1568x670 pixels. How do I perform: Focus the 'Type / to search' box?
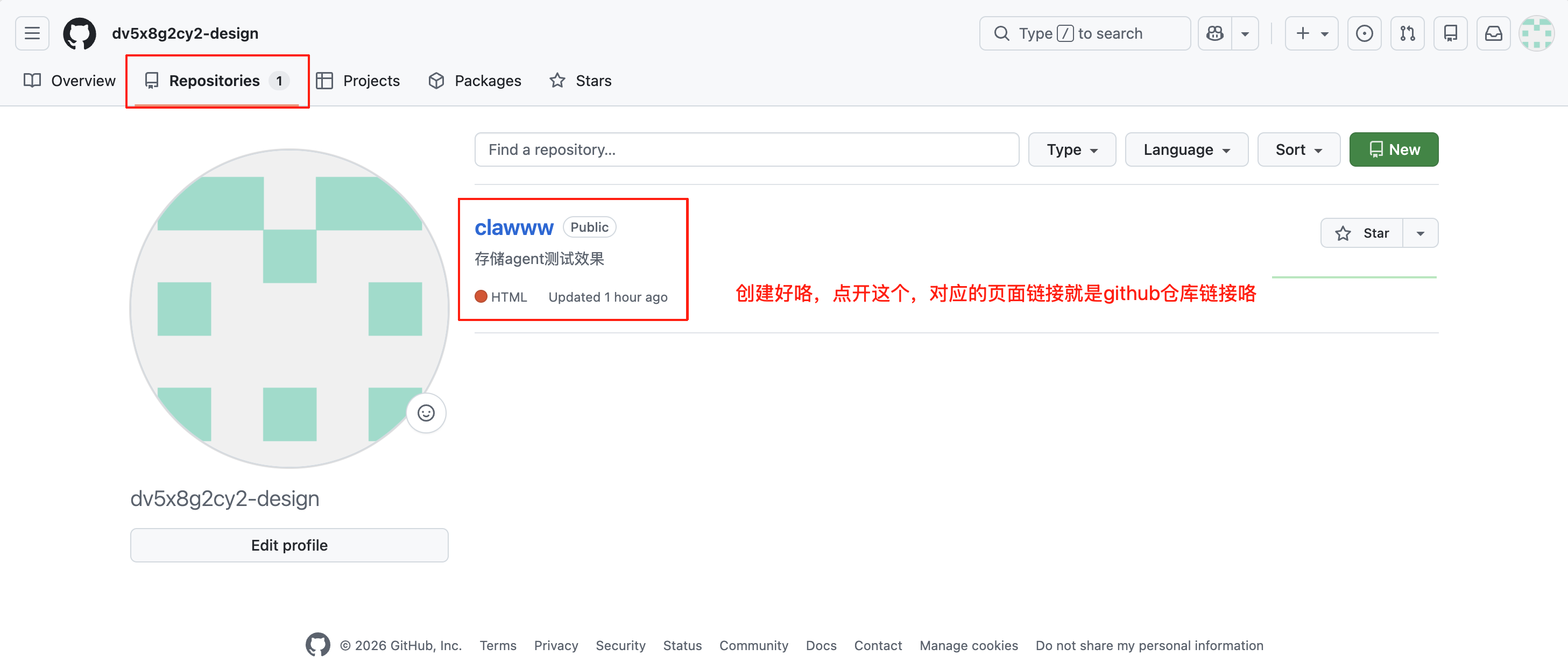[1085, 33]
